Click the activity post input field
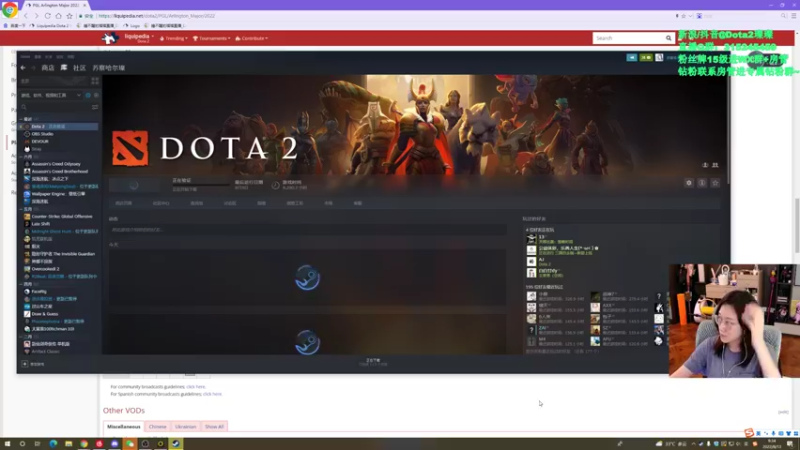Image resolution: width=800 pixels, height=450 pixels. [x=308, y=230]
